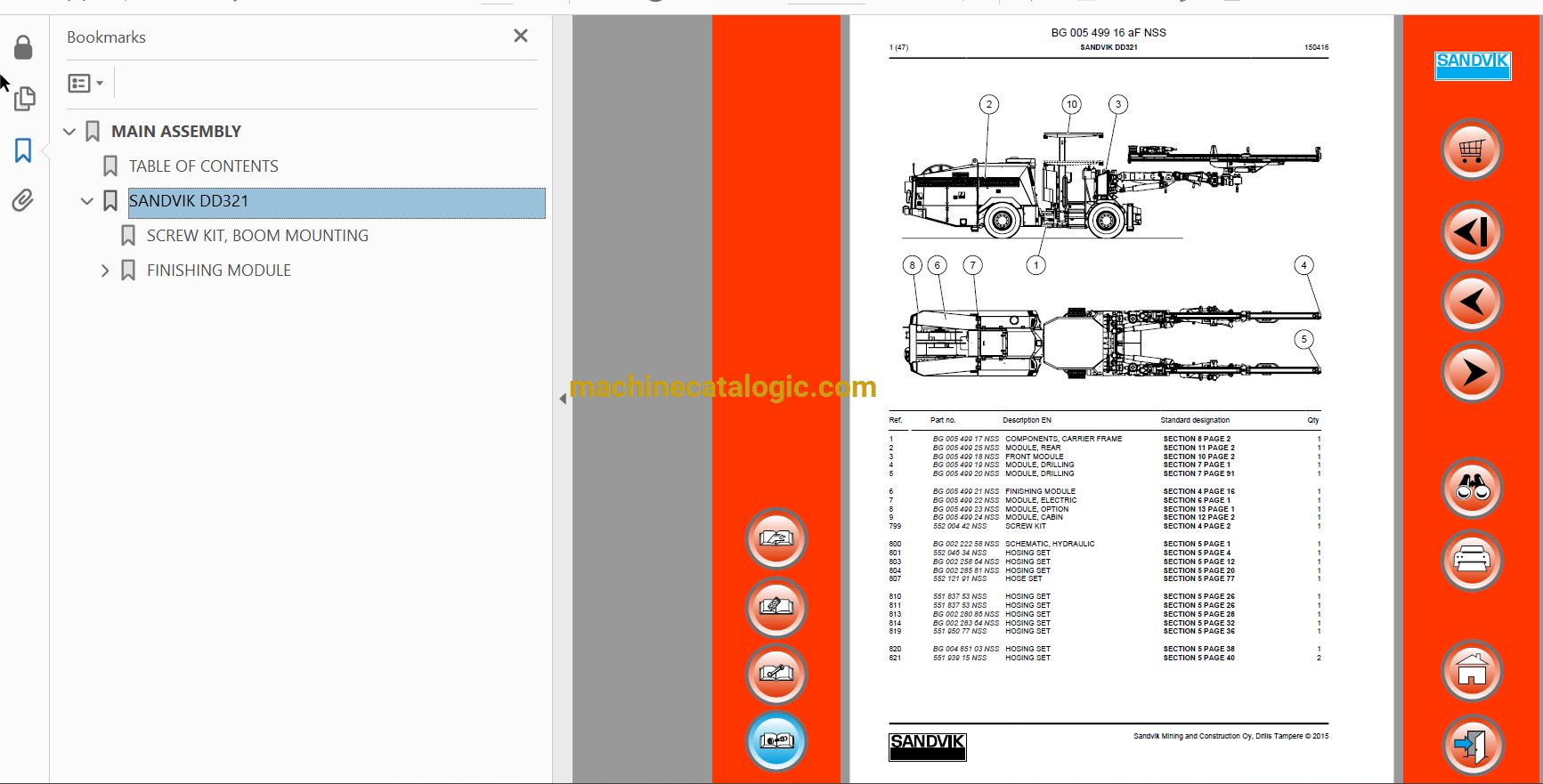The height and width of the screenshot is (784, 1543).
Task: Click the SCREW KIT table row
Action: (x=1105, y=526)
